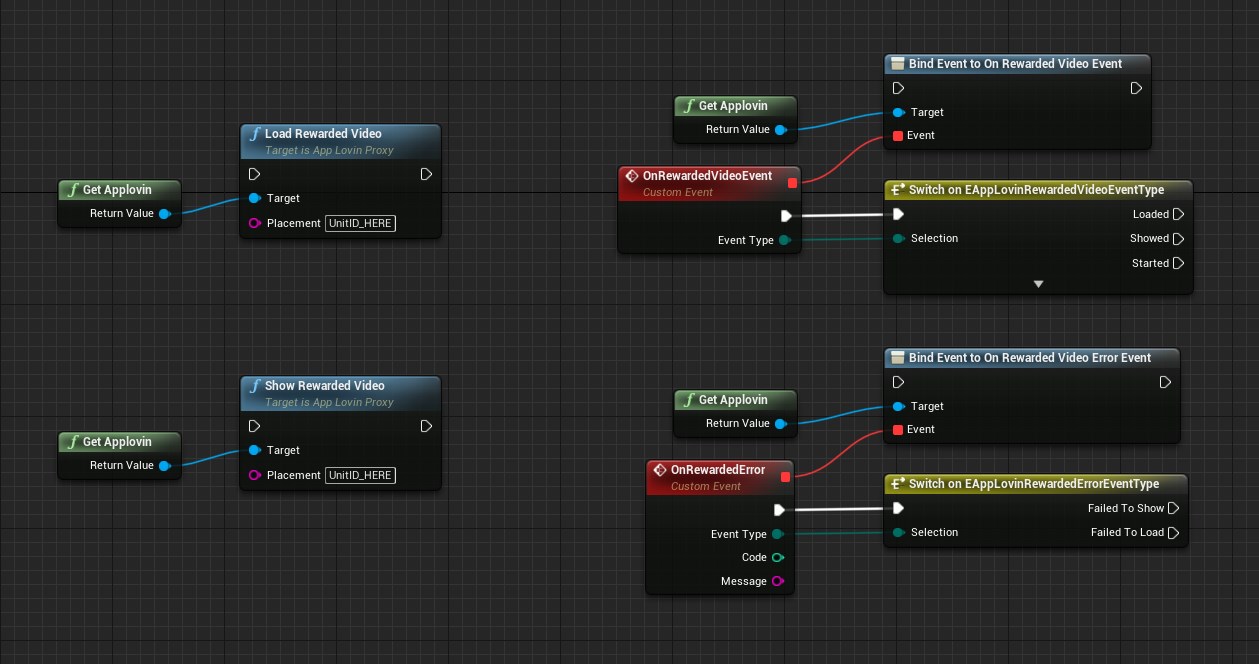Click OnRewardedVideoEvent red delegate pin
The image size is (1259, 664).
[792, 183]
